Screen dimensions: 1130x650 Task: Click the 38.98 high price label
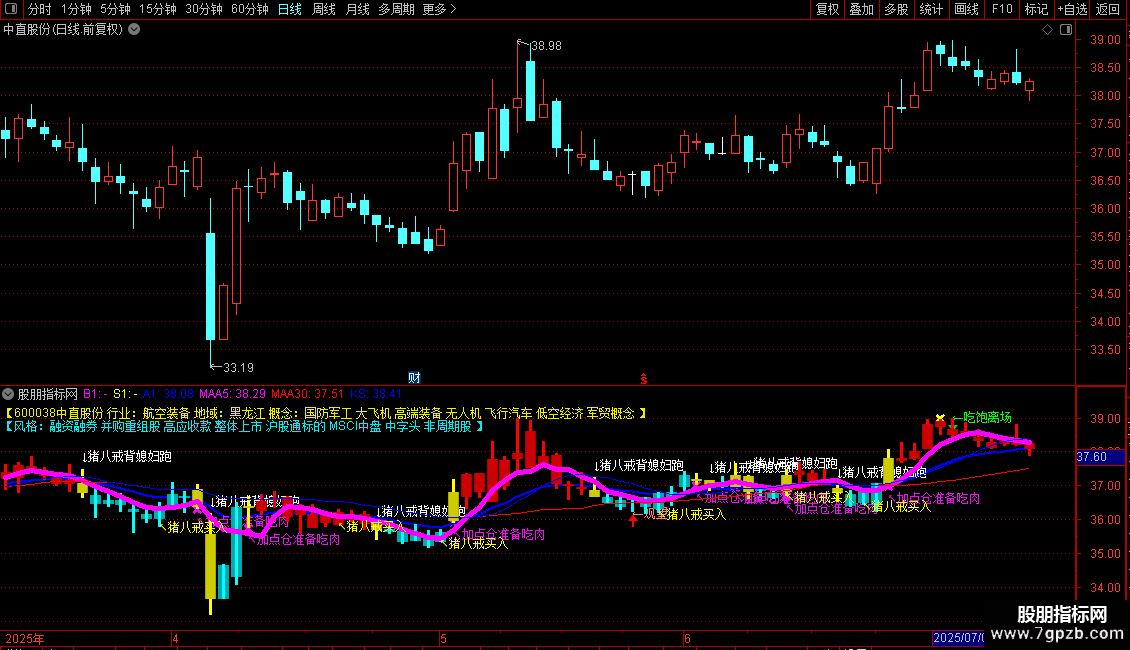click(546, 45)
